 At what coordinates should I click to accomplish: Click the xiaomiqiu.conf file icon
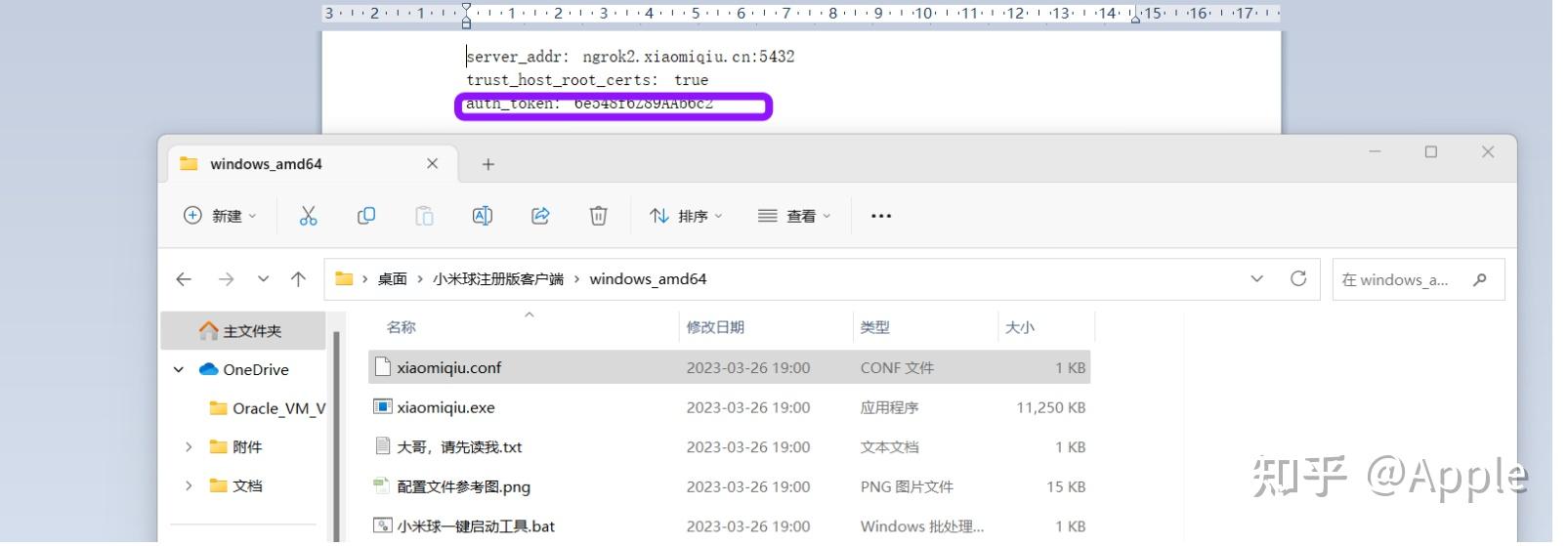tap(383, 368)
